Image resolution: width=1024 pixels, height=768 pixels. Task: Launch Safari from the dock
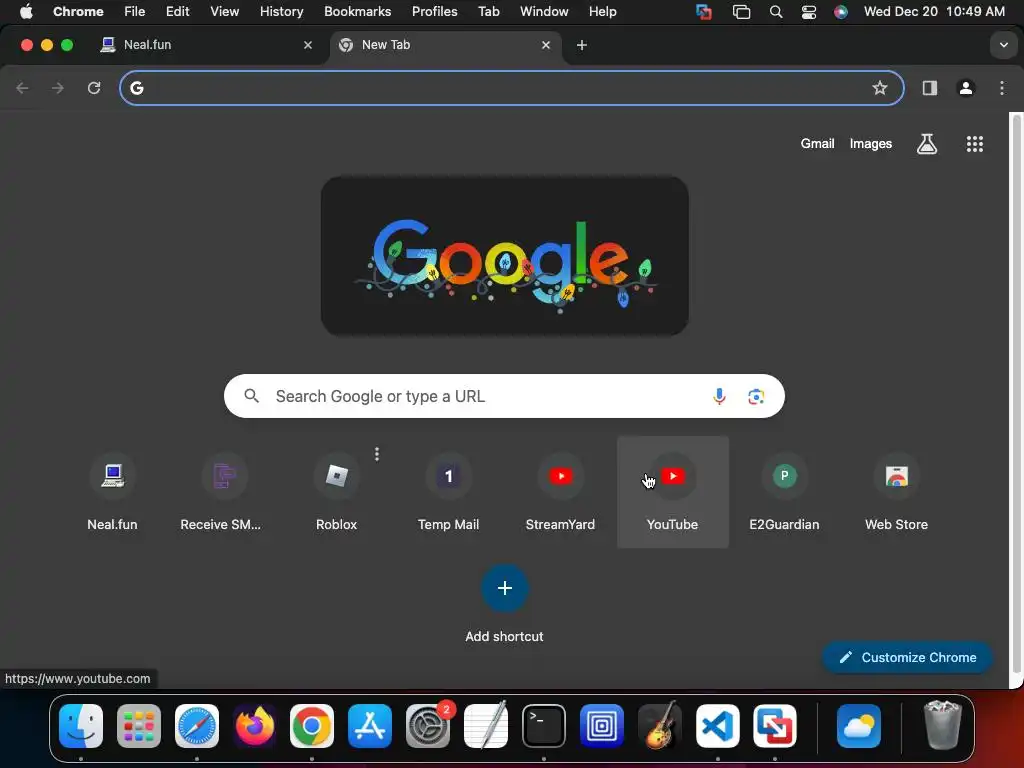197,726
